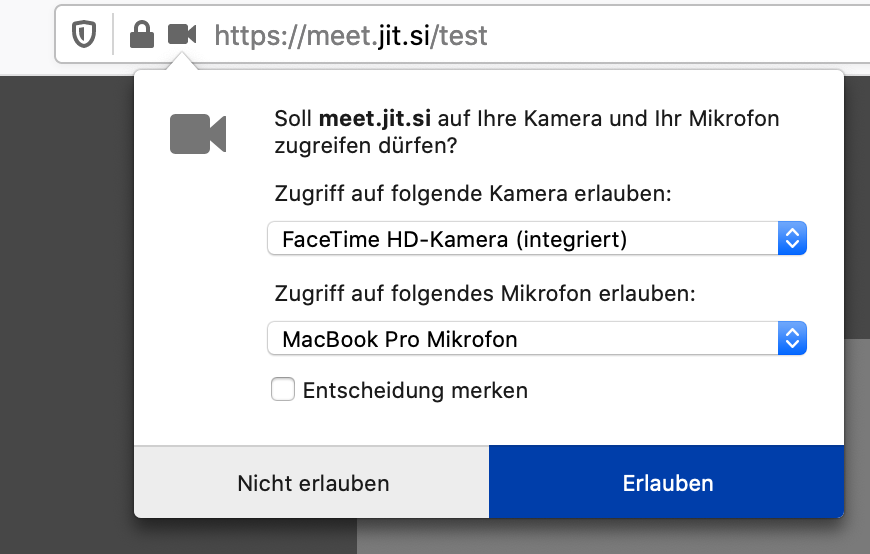Click the "zugreifen dürfen?" question text

point(365,146)
